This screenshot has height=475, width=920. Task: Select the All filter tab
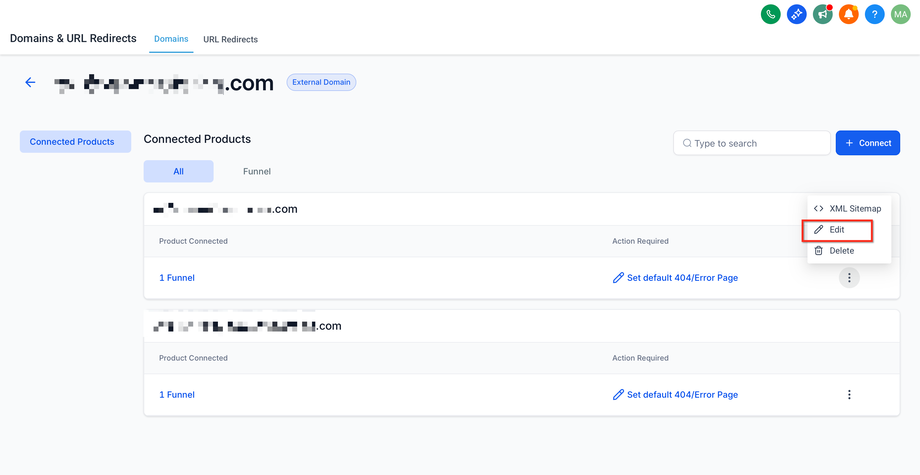click(178, 172)
